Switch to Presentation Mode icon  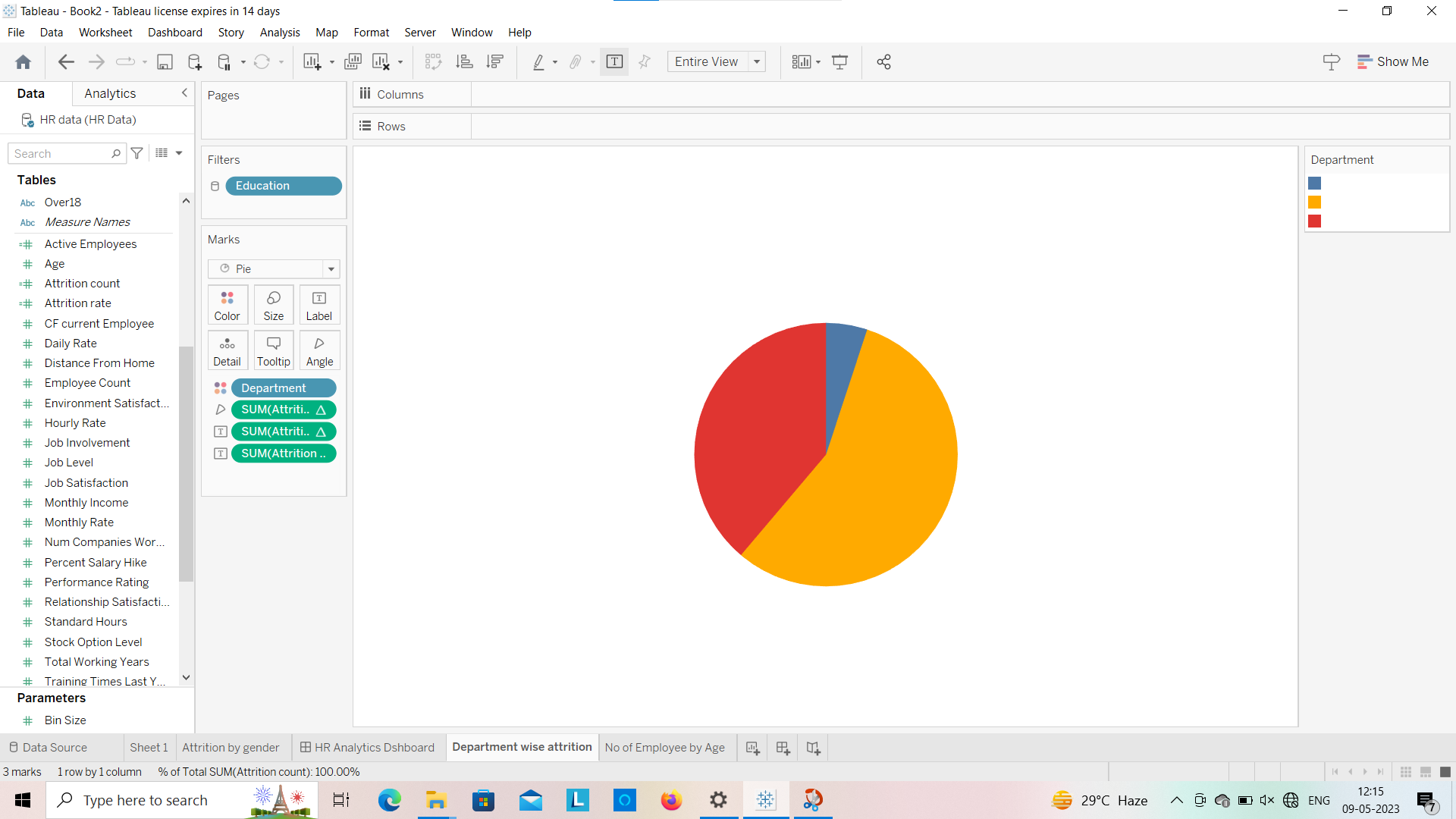tap(839, 62)
